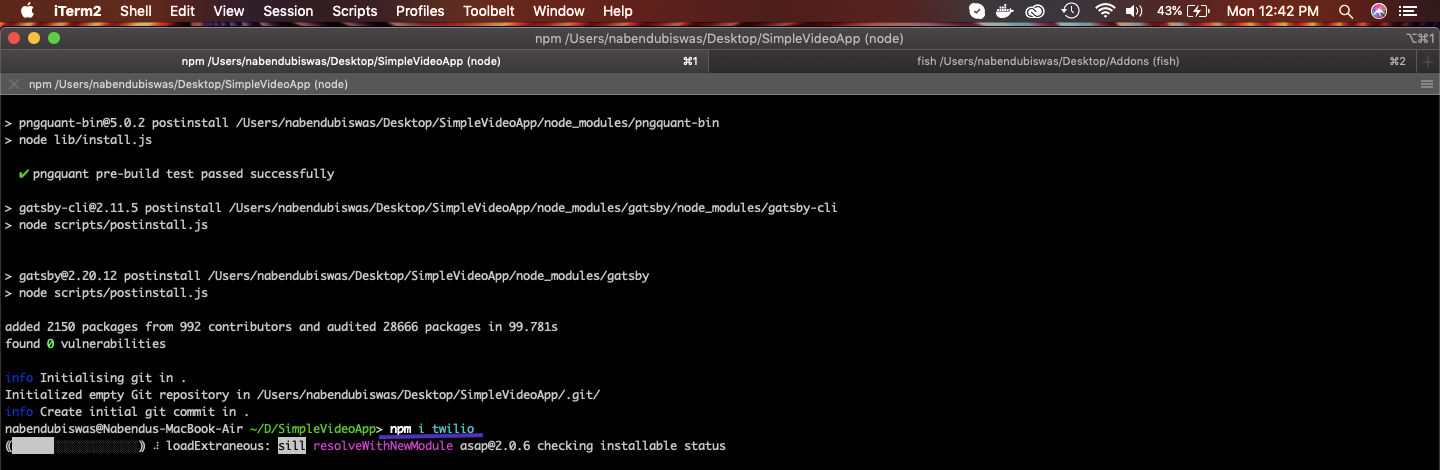Open the pane hamburger menu icon
Screen dimensions: 1440x470
click(x=1427, y=85)
